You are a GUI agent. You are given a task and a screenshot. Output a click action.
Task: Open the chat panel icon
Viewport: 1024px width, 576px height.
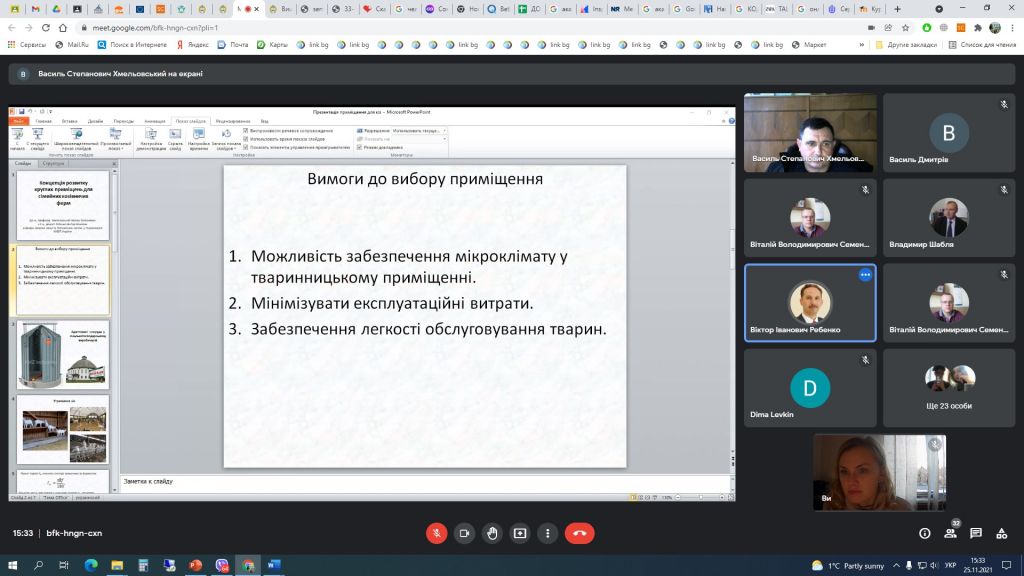pos(976,534)
